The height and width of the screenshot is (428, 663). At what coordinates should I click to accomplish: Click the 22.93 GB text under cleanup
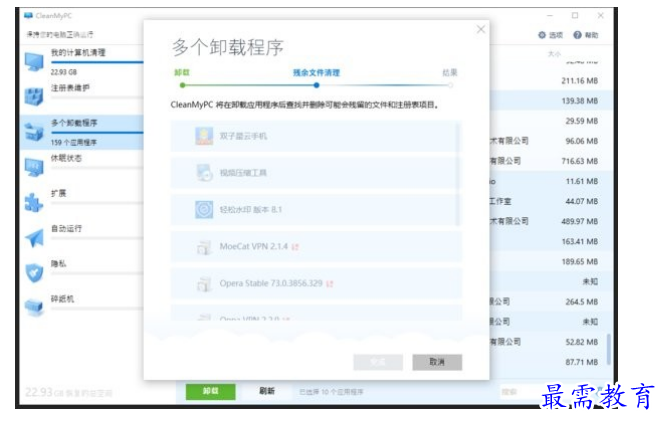(64, 72)
